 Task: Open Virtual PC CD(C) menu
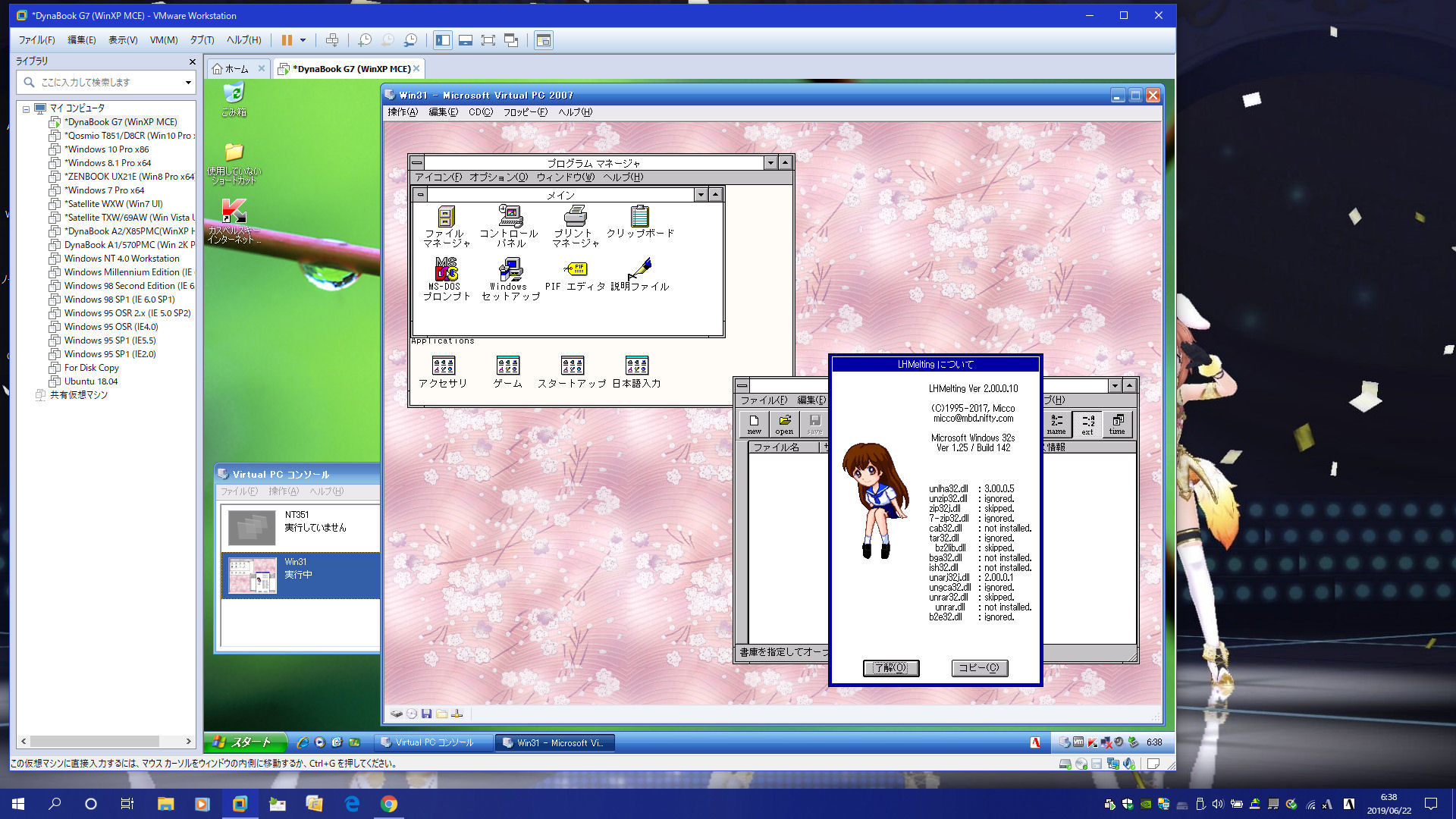point(480,112)
